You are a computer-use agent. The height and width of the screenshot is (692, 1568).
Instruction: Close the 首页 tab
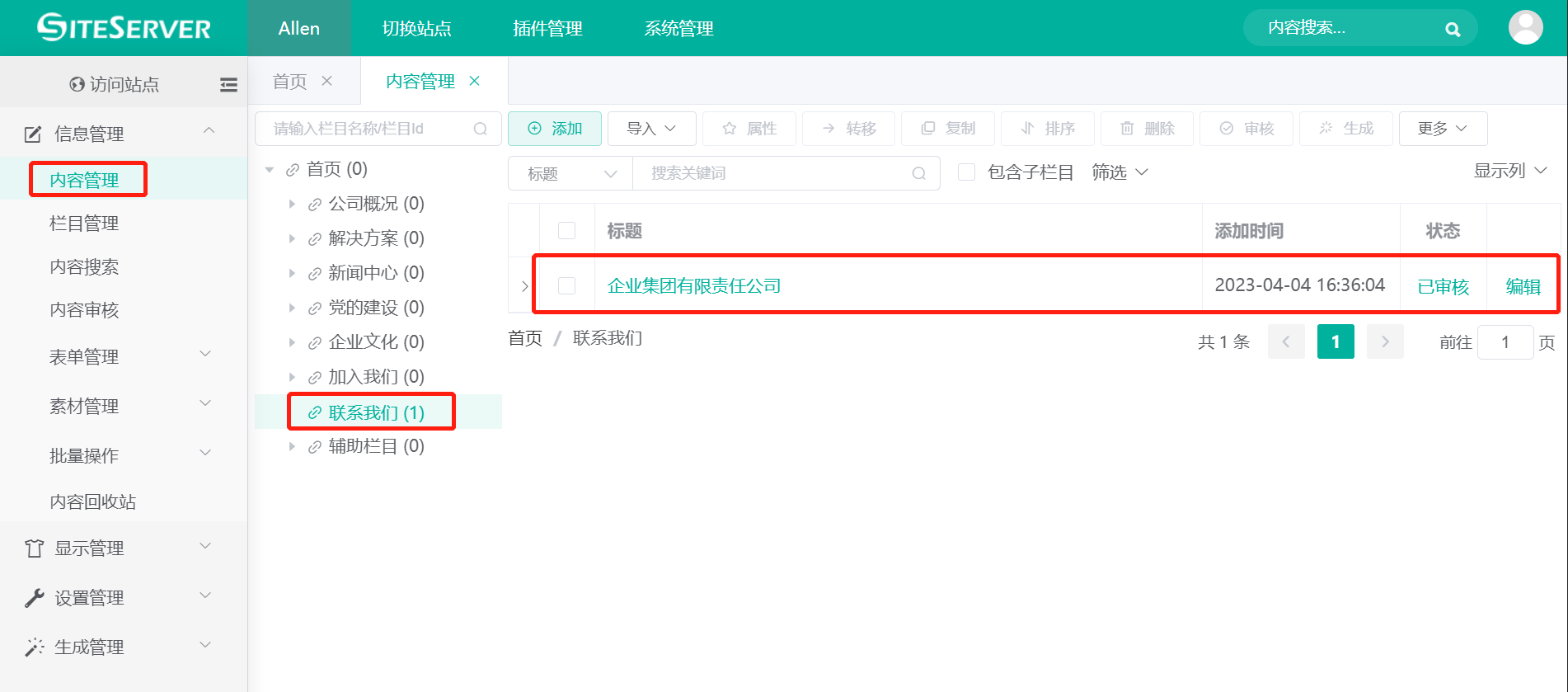click(x=326, y=81)
